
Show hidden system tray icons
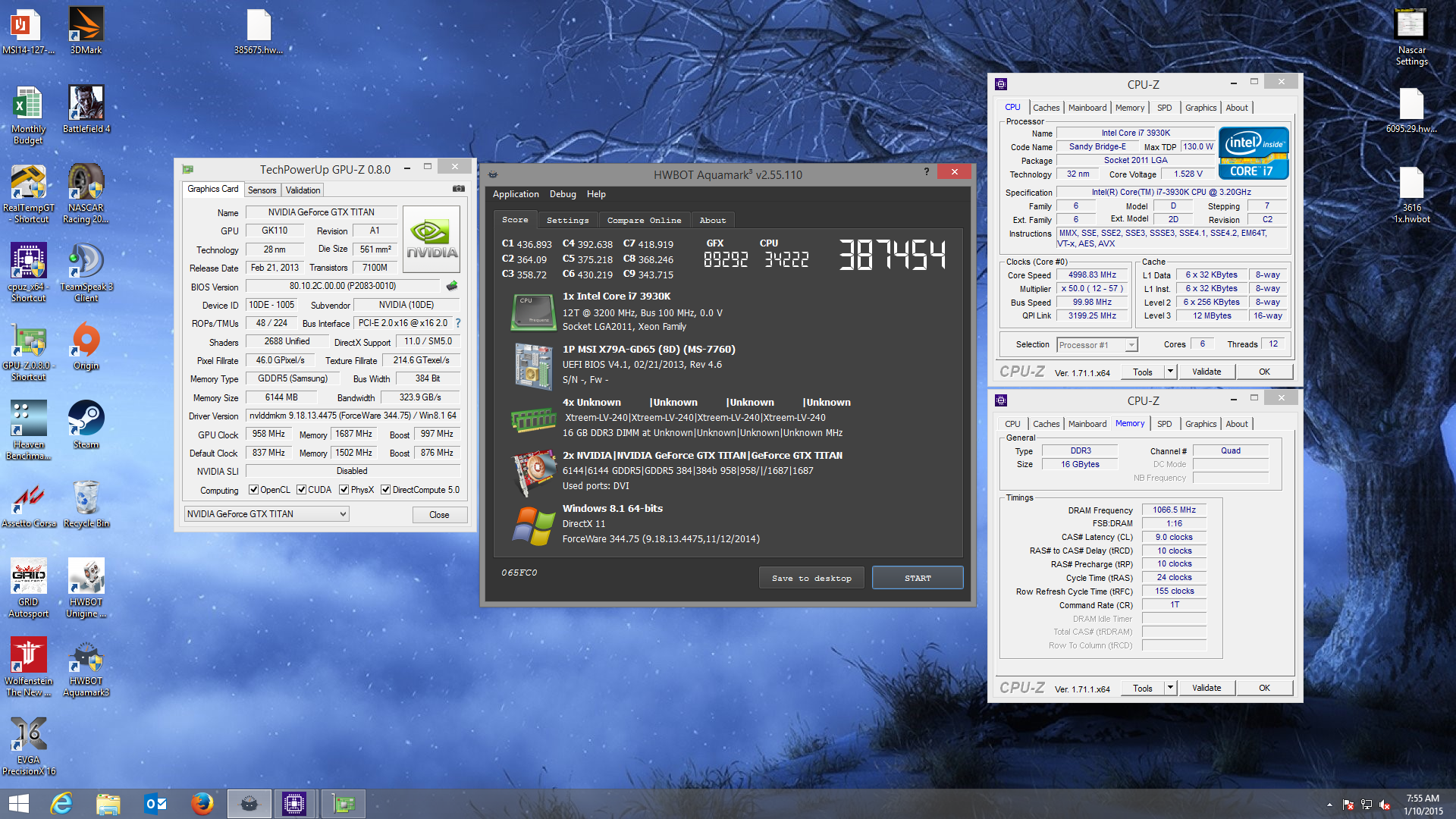(x=1329, y=805)
